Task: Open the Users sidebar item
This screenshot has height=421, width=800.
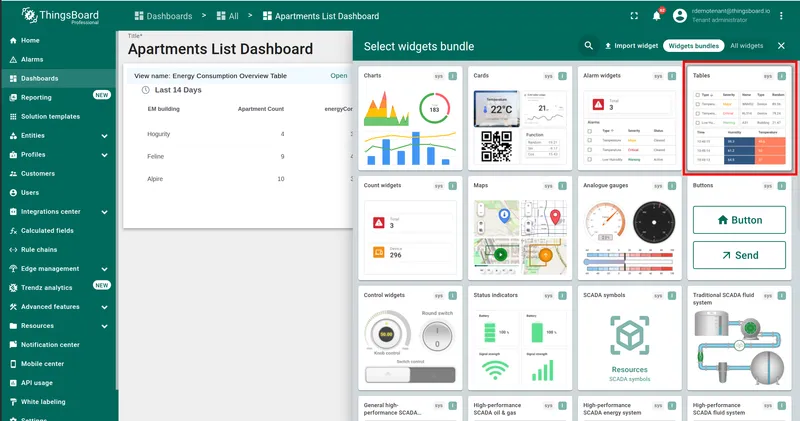Action: point(58,193)
